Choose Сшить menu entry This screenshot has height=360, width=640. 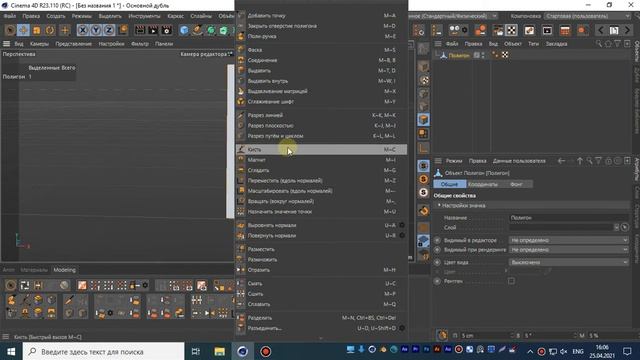pyautogui.click(x=321, y=293)
